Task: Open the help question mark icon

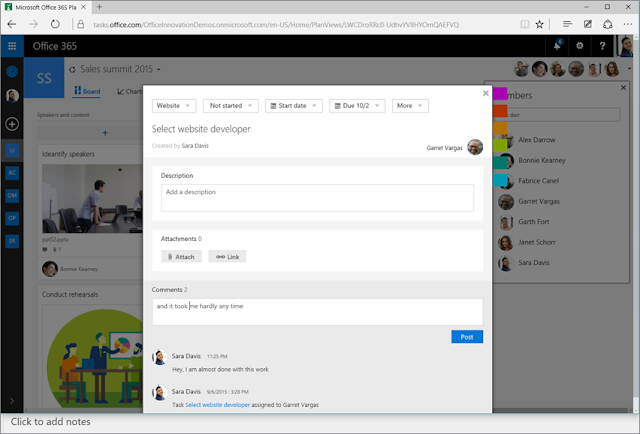Action: click(x=602, y=46)
